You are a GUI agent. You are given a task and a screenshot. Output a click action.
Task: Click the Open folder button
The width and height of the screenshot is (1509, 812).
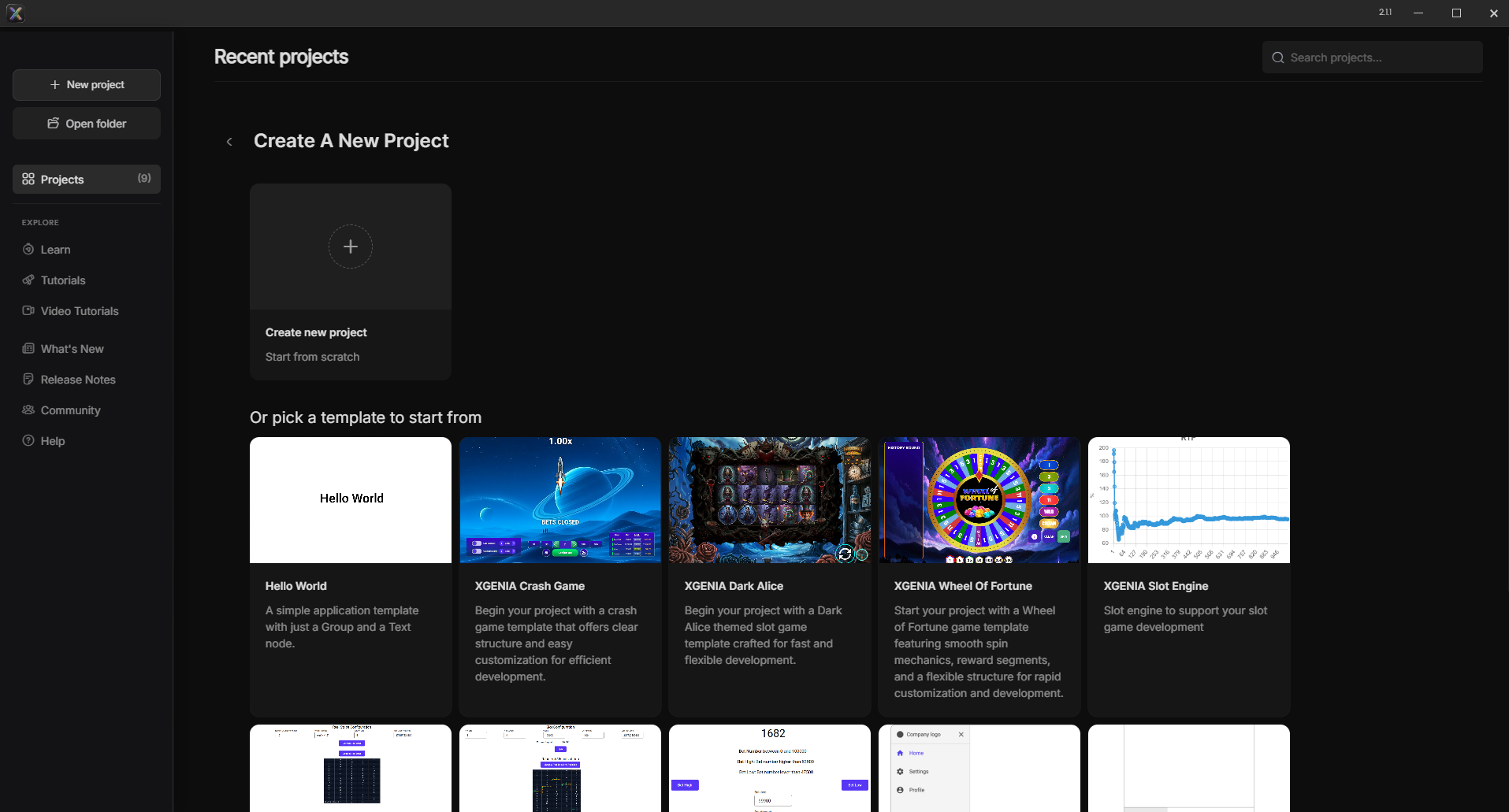pos(87,124)
